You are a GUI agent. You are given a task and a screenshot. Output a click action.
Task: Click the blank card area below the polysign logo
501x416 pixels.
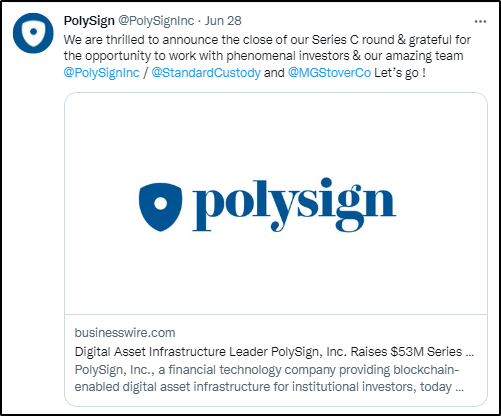pos(276,273)
